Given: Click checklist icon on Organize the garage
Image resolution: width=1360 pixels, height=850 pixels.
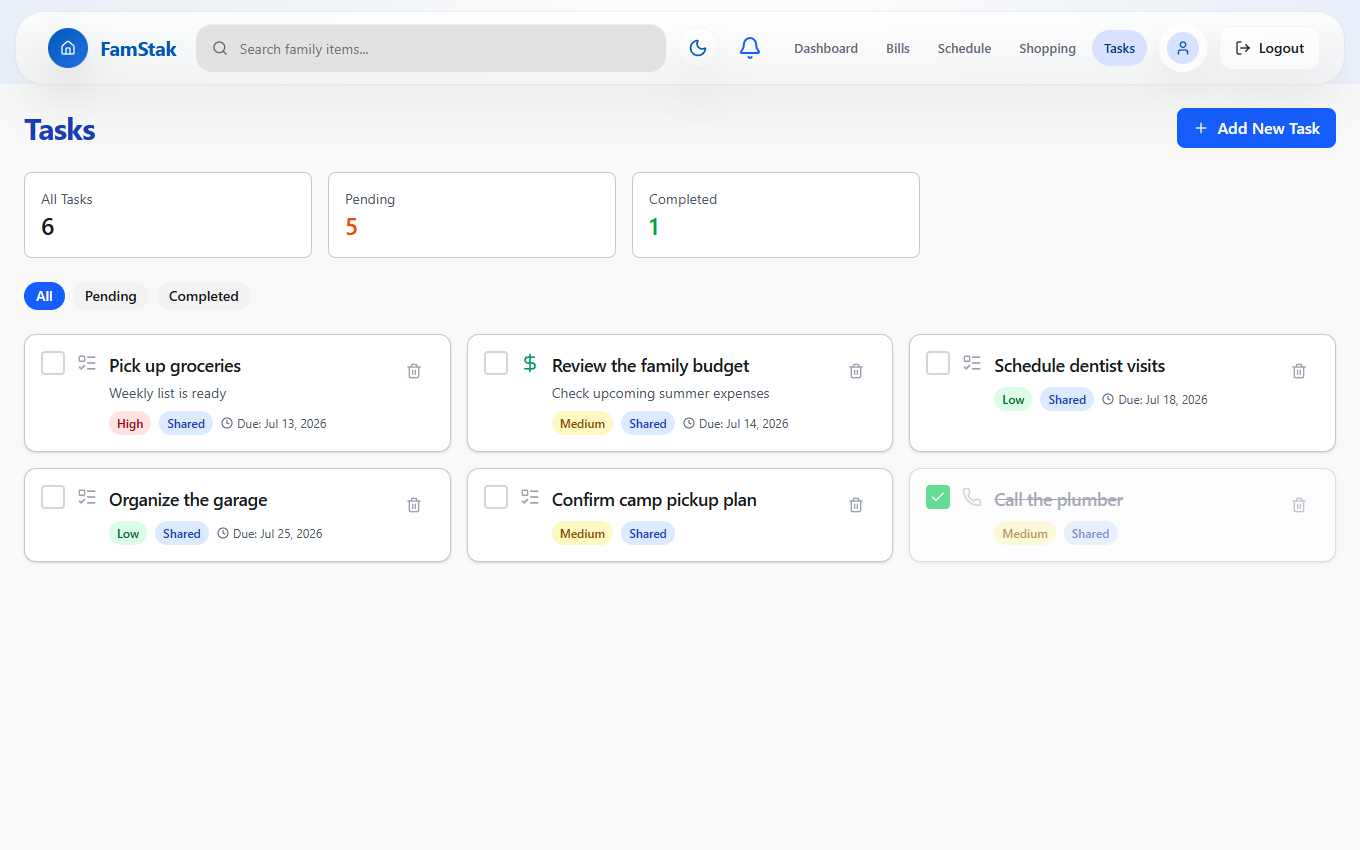Looking at the screenshot, I should tap(87, 497).
